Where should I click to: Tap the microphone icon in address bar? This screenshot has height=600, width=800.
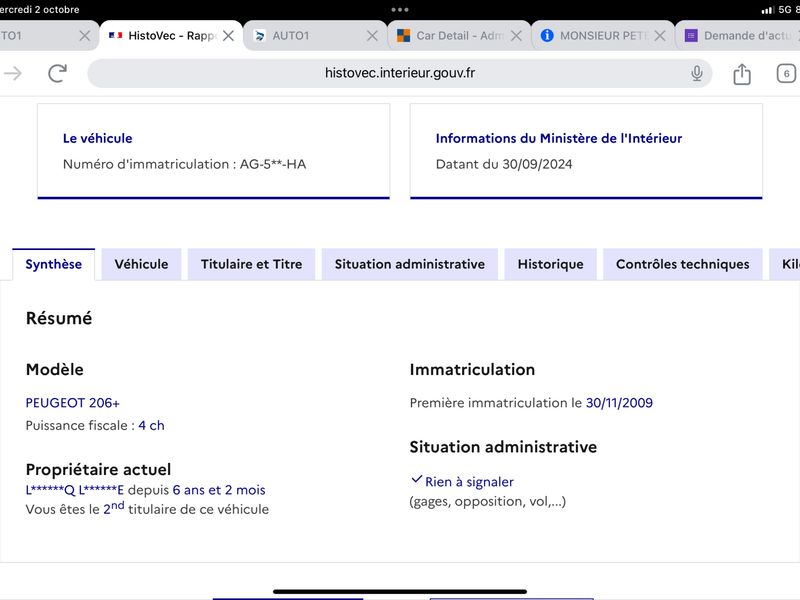696,73
